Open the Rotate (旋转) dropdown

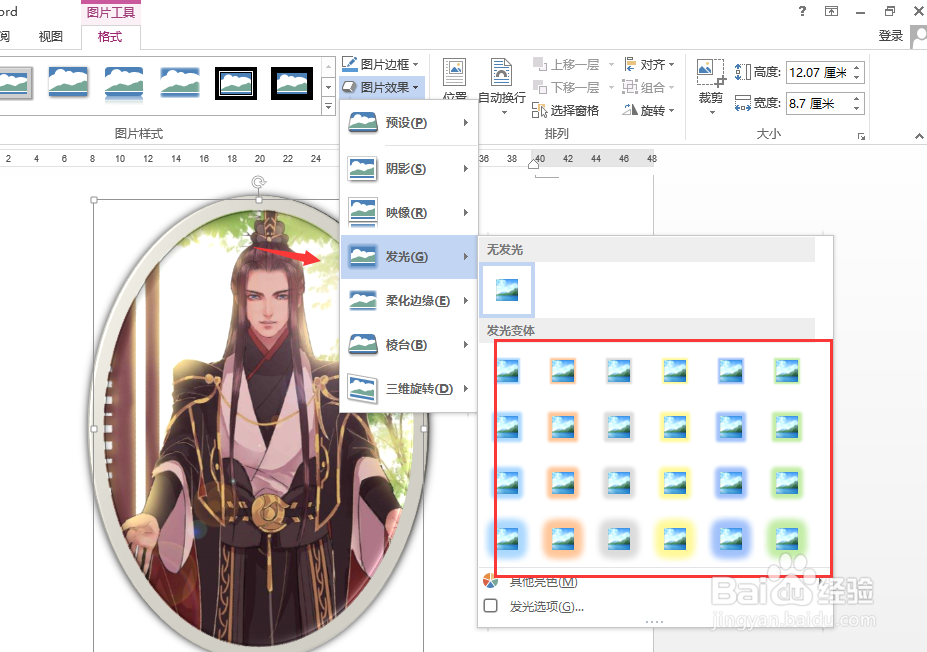[x=649, y=111]
